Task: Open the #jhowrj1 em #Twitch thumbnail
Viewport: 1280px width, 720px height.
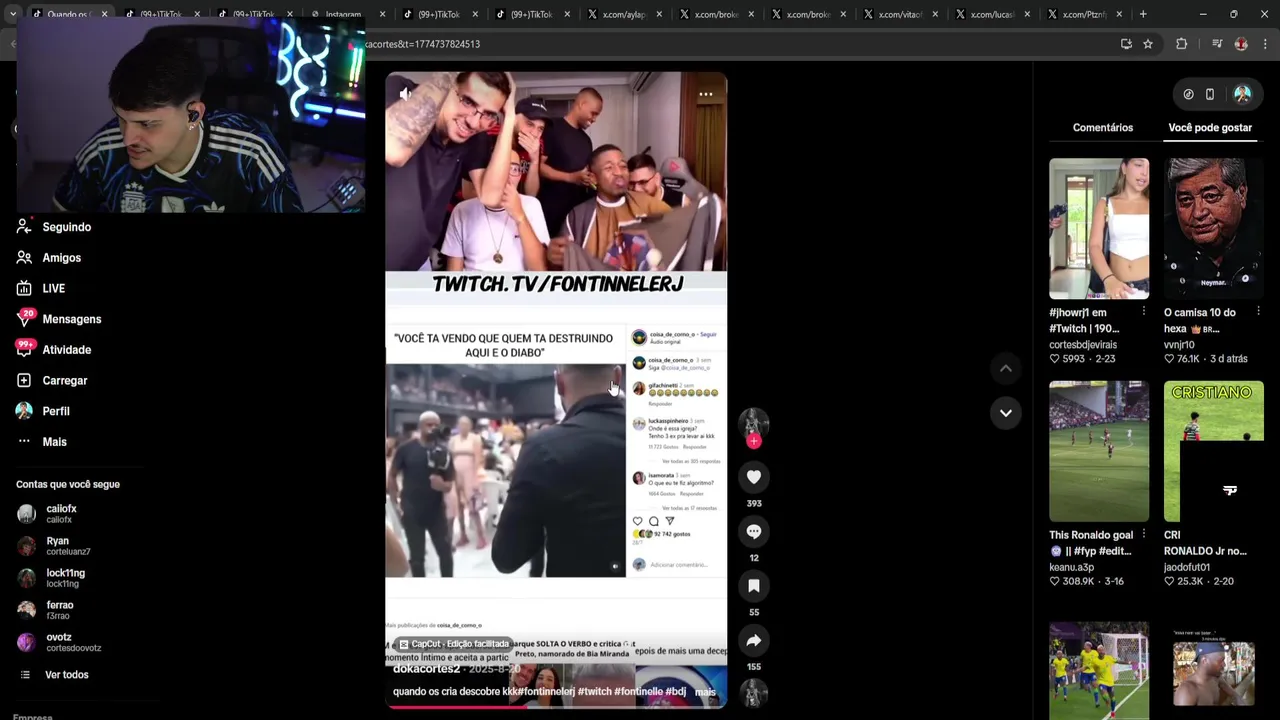Action: [1099, 229]
